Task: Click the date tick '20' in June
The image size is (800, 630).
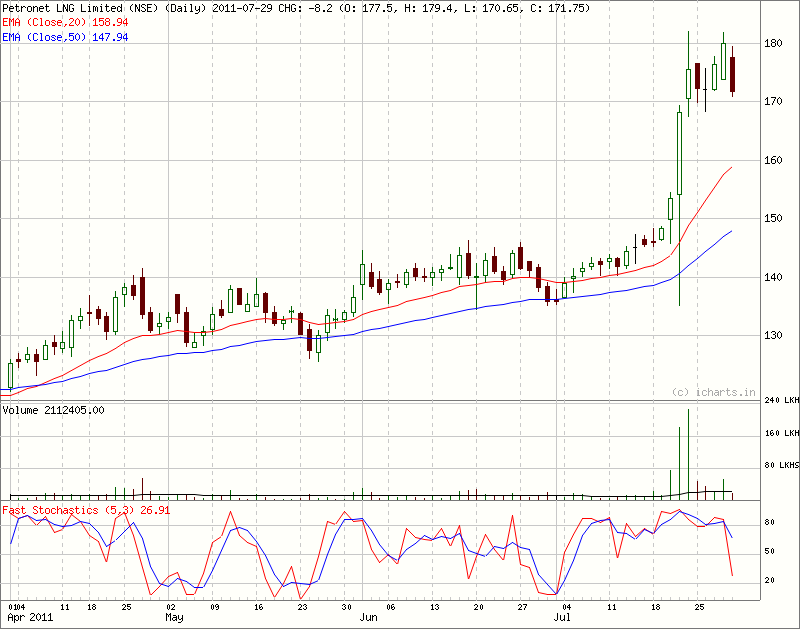Action: pyautogui.click(x=479, y=607)
